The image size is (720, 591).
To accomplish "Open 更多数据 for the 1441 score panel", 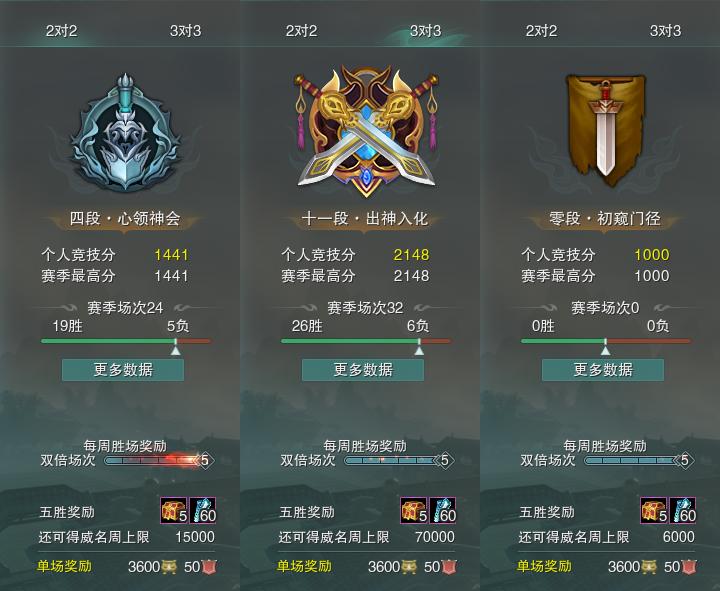I will tap(123, 370).
